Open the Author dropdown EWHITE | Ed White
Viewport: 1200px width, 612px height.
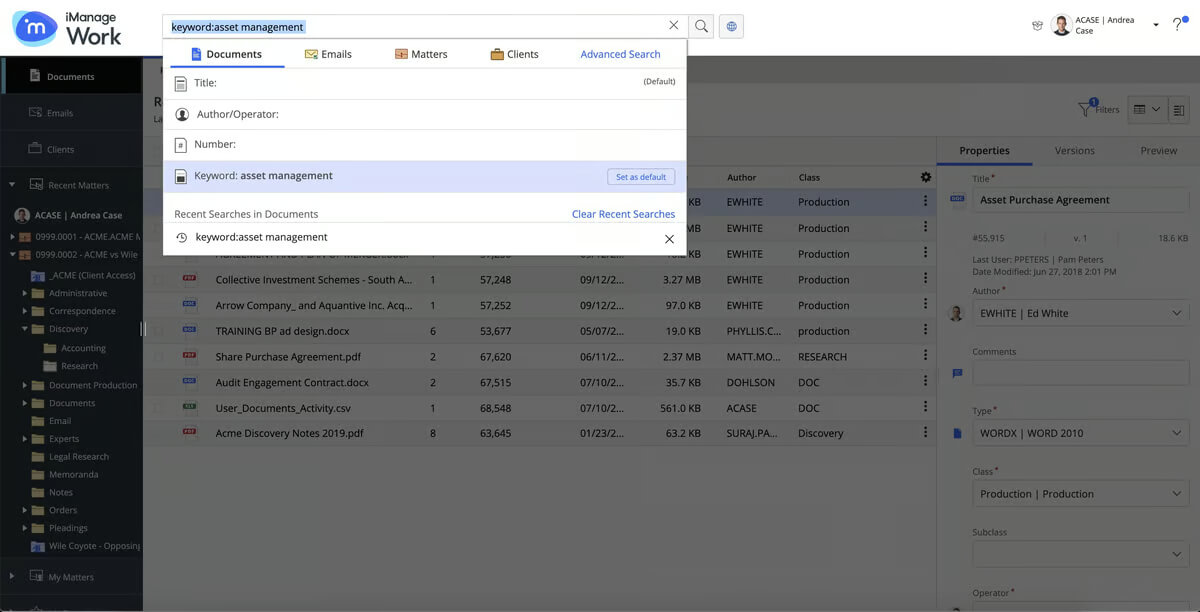(x=1080, y=313)
